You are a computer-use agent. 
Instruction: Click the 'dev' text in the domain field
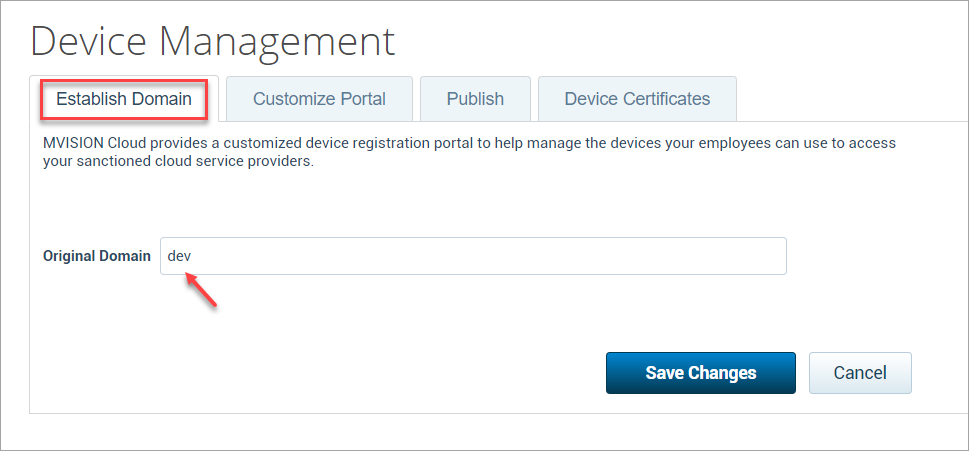(x=179, y=256)
